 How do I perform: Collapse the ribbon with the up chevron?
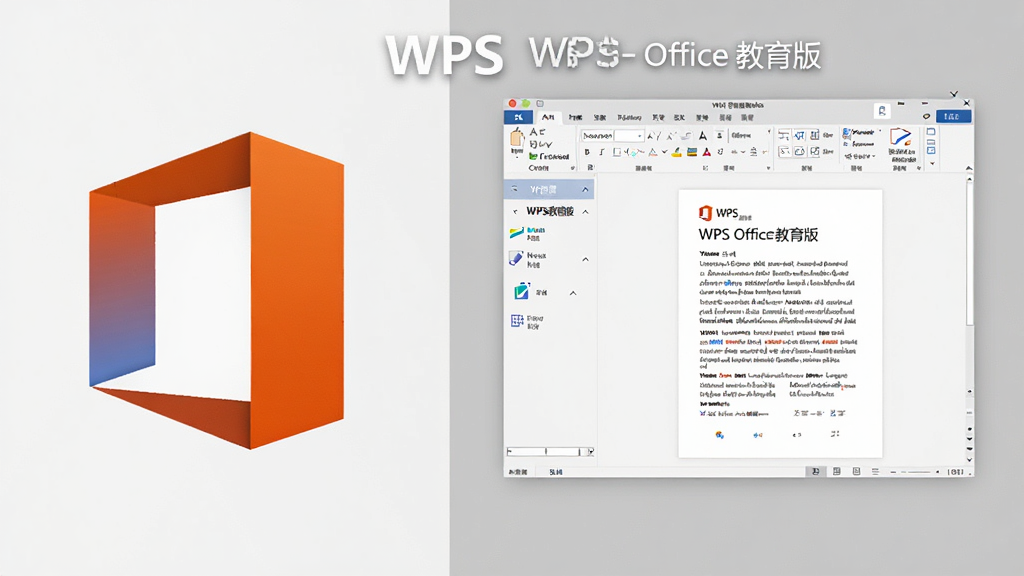(x=968, y=168)
